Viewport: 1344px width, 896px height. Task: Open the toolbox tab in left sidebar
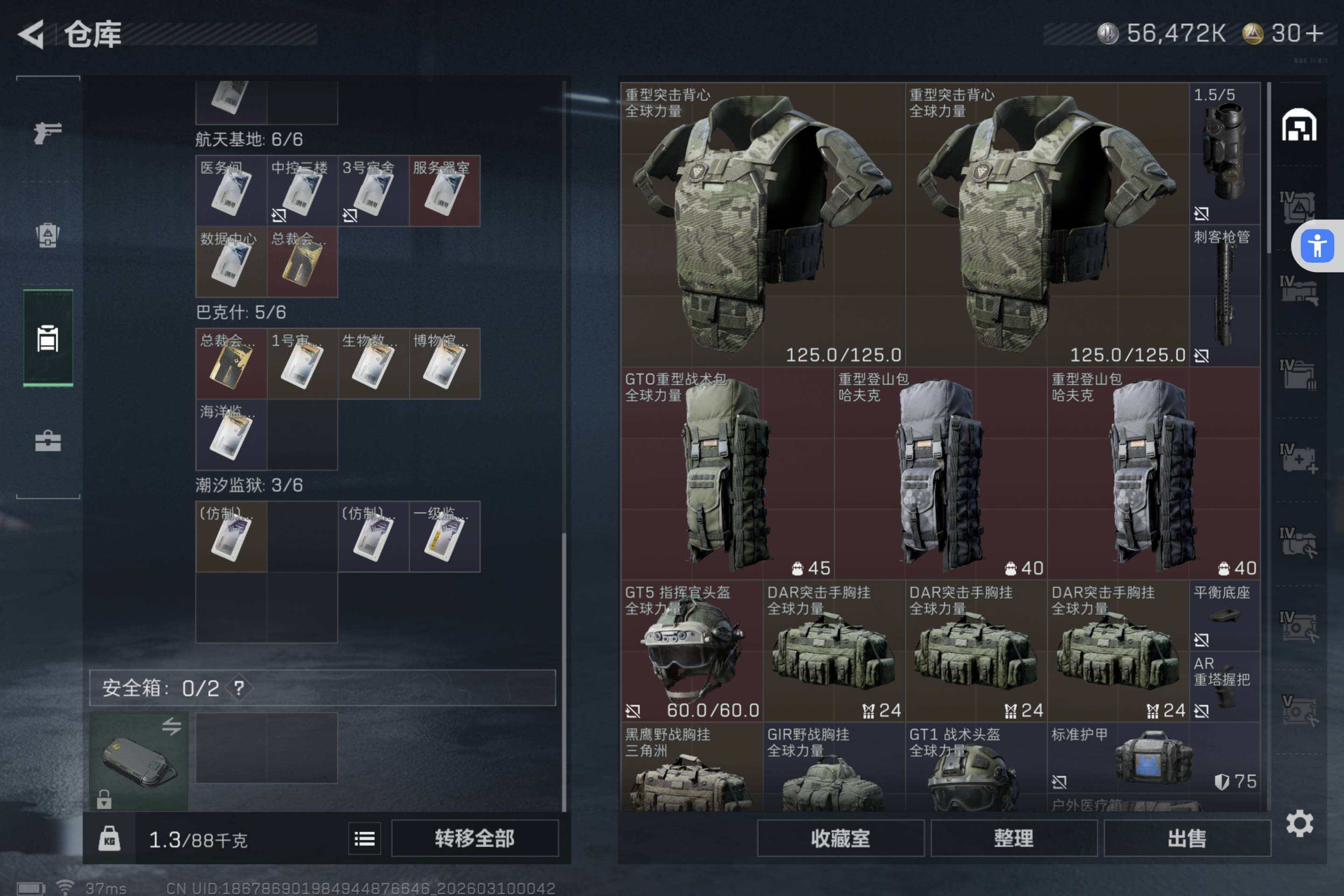[x=48, y=441]
